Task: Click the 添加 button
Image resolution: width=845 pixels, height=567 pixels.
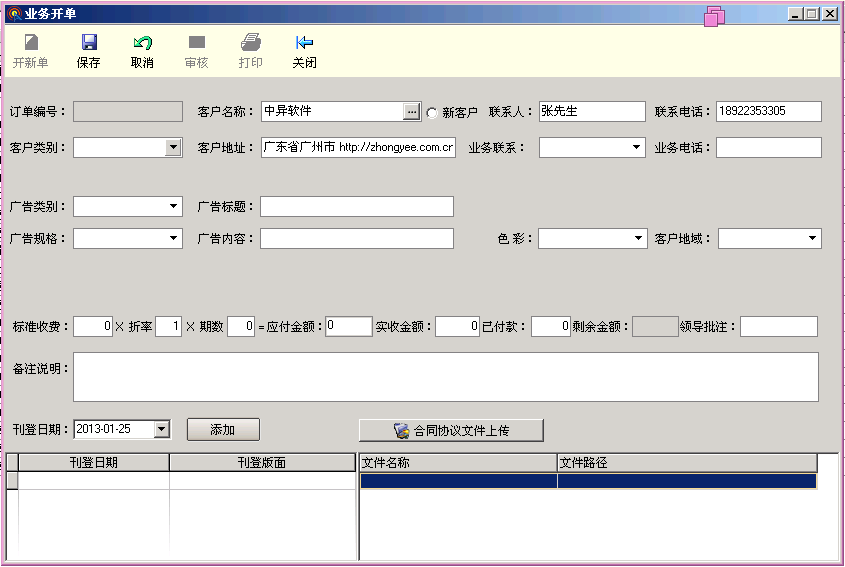Action: pos(223,429)
